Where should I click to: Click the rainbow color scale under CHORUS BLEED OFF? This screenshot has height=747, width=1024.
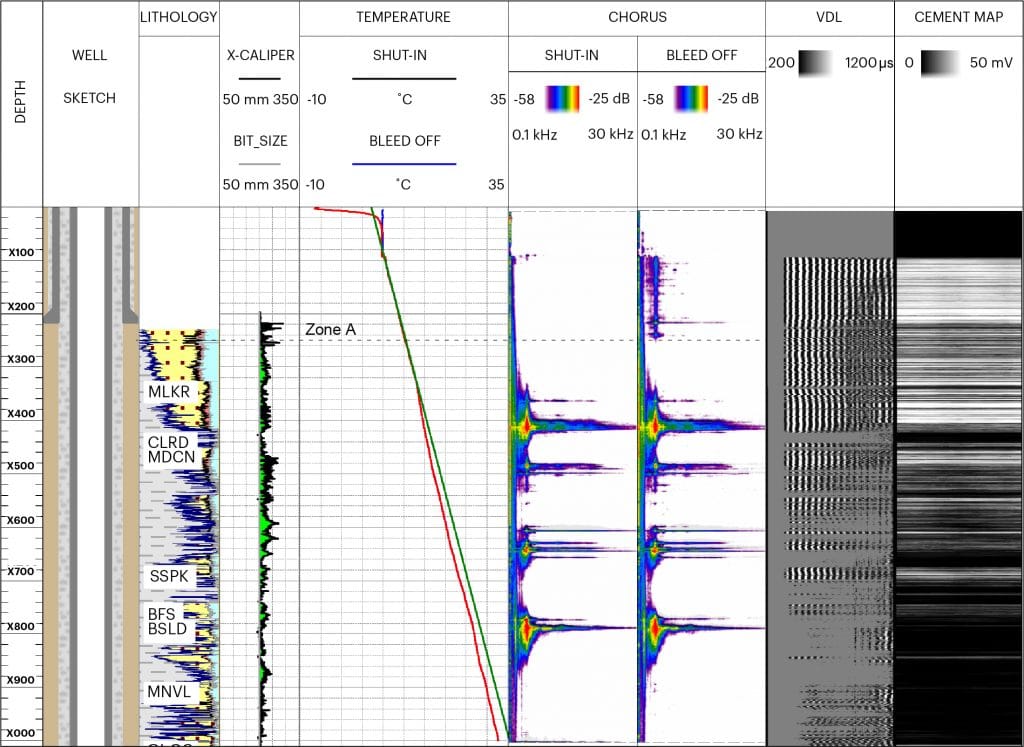pos(691,98)
